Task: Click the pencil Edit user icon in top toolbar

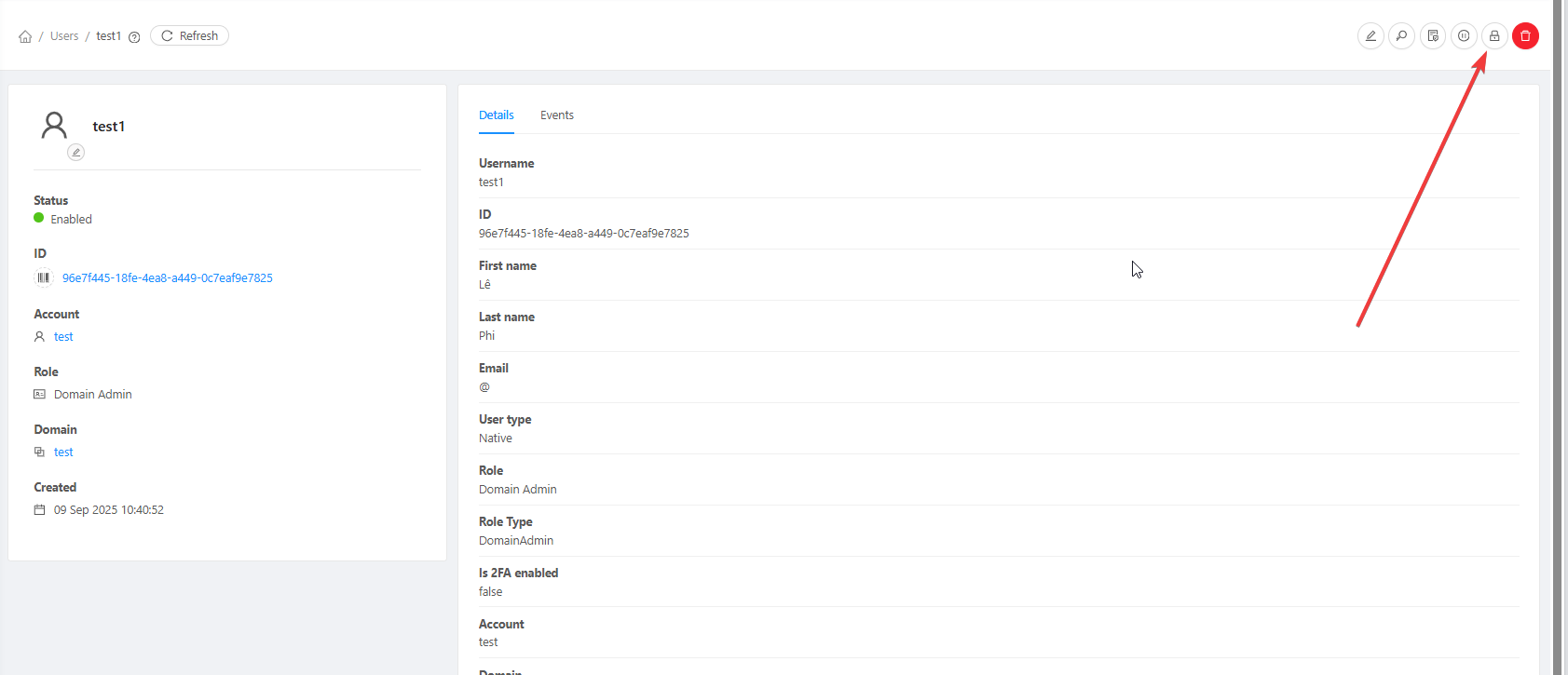Action: click(x=1370, y=36)
